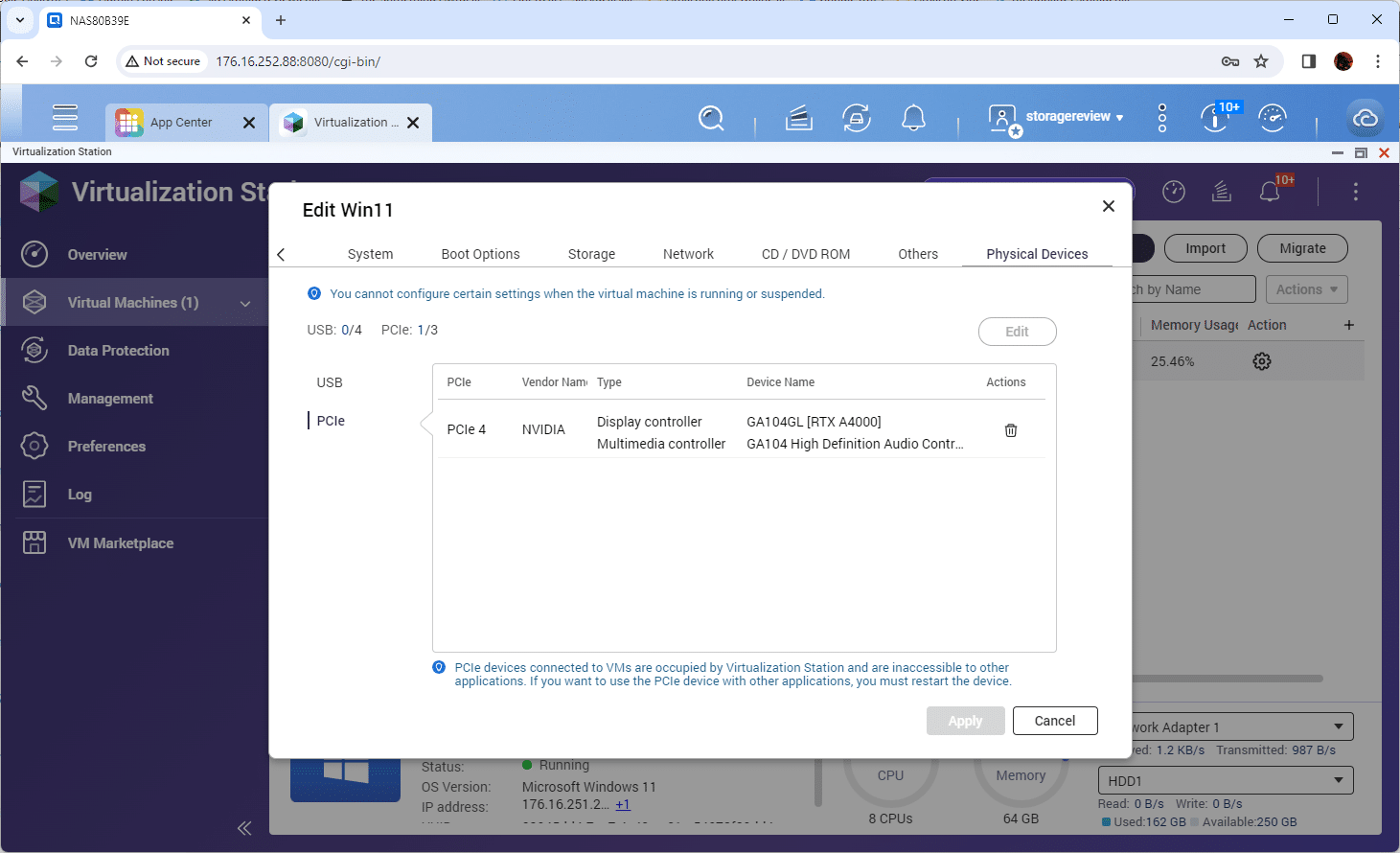
Task: Open the QTS main menu hamburger icon
Action: pos(65,117)
